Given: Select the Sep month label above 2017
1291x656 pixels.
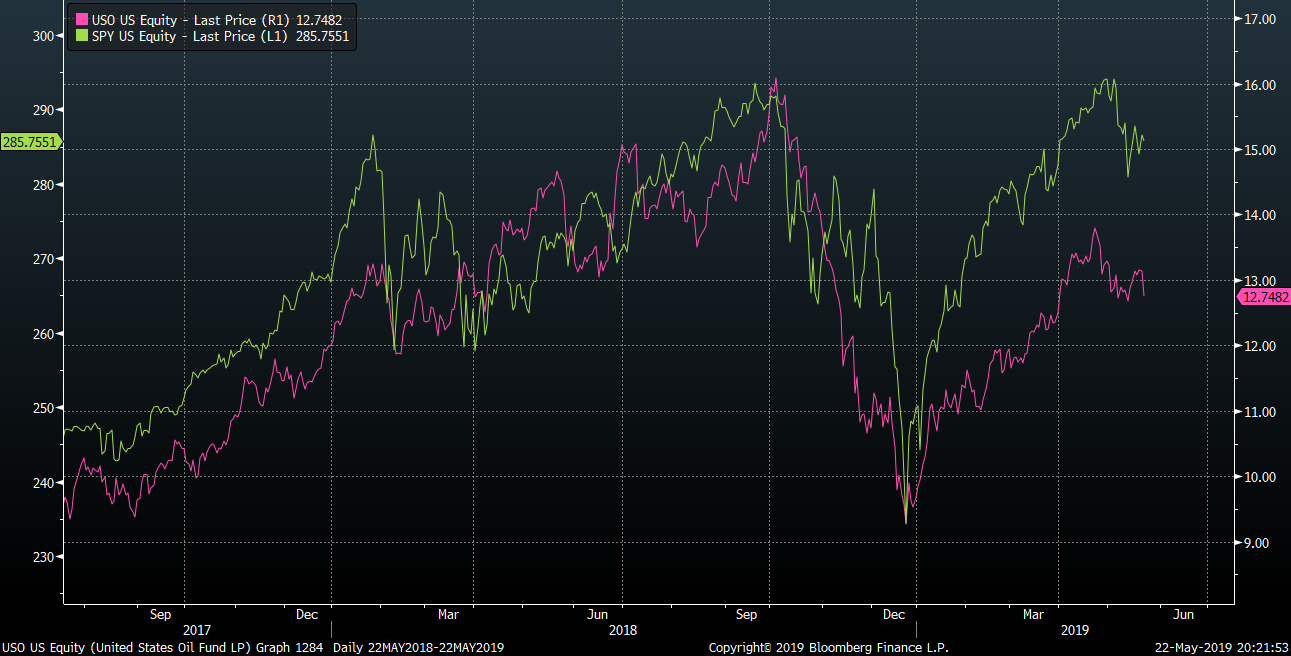Looking at the screenshot, I should point(160,614).
